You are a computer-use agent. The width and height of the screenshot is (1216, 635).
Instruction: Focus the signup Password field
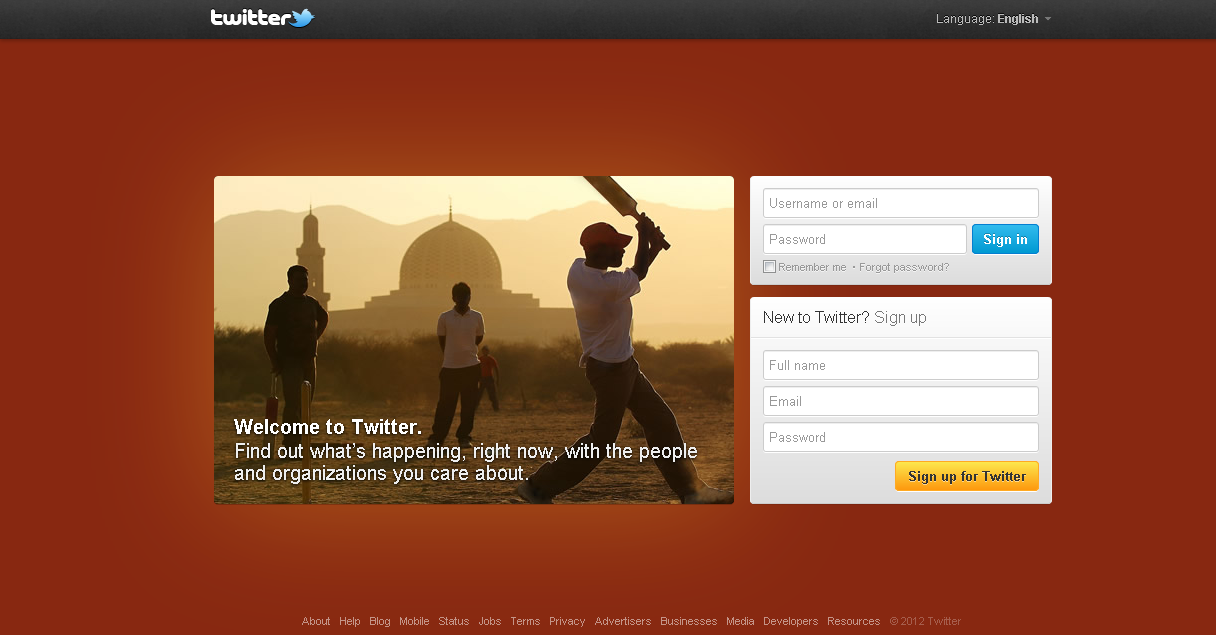click(900, 437)
